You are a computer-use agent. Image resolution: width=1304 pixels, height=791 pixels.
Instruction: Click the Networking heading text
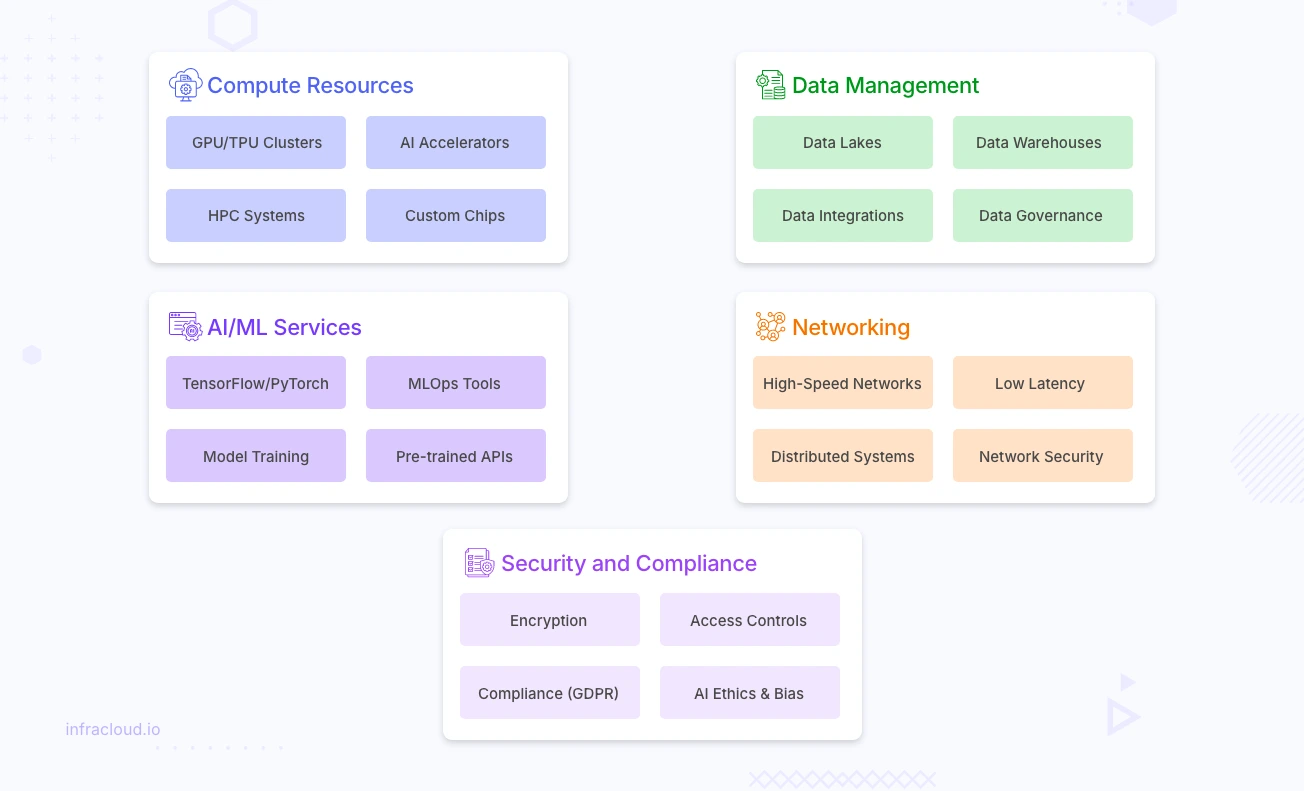pyautogui.click(x=851, y=328)
